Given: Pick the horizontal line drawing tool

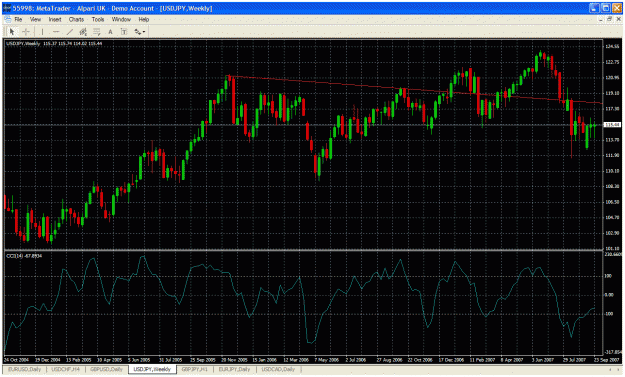Looking at the screenshot, I should pos(56,32).
